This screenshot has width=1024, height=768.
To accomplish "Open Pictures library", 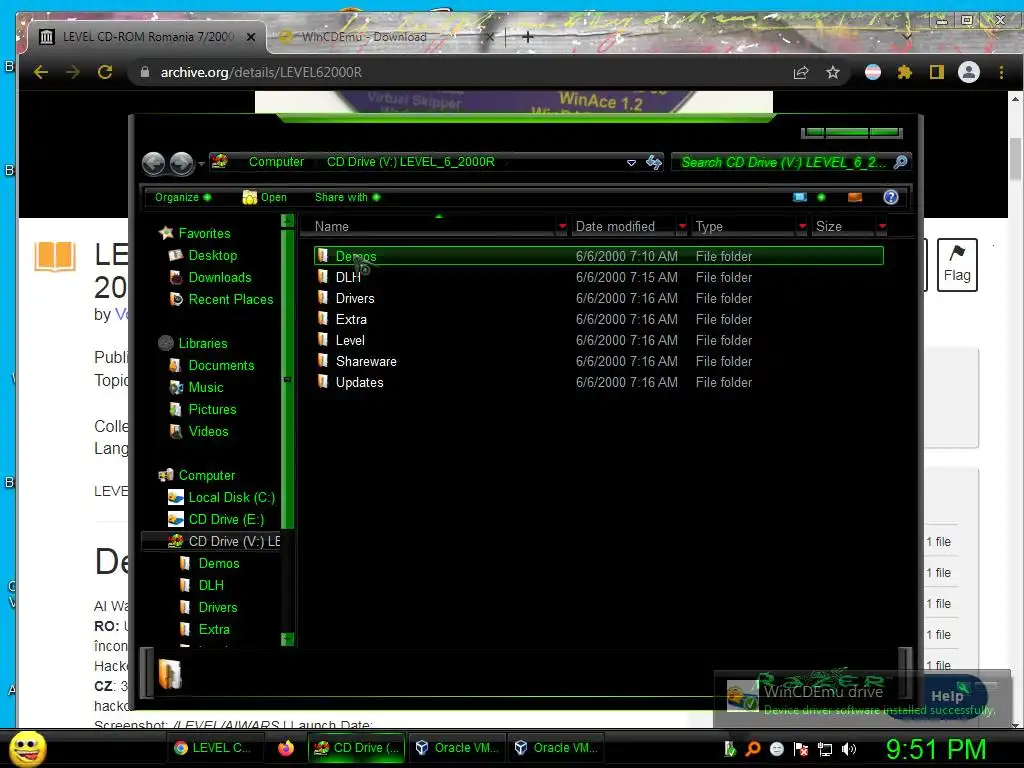I will click(x=202, y=409).
